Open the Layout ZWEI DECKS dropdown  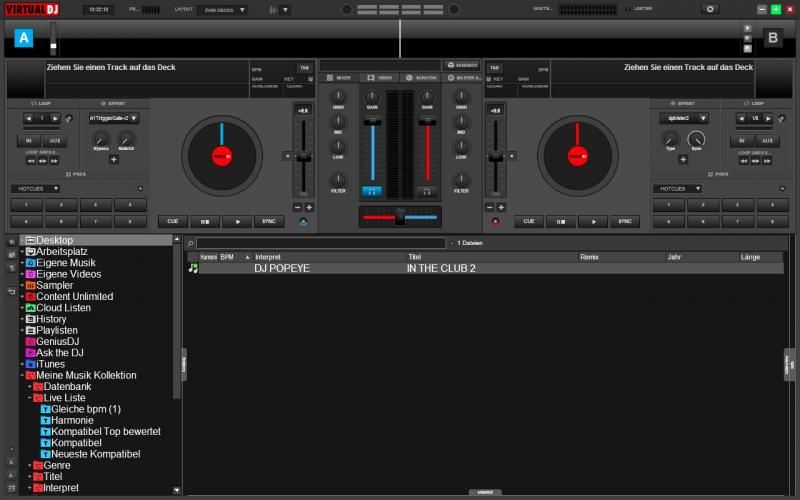223,10
